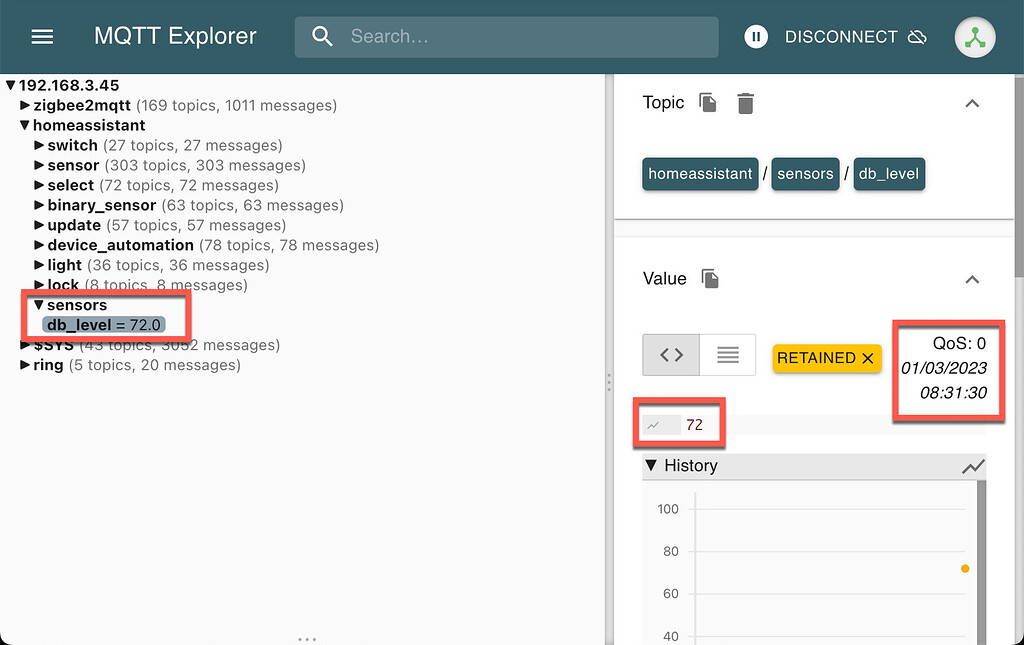This screenshot has height=645, width=1024.
Task: Click the DISCONNECT button
Action: pos(856,37)
